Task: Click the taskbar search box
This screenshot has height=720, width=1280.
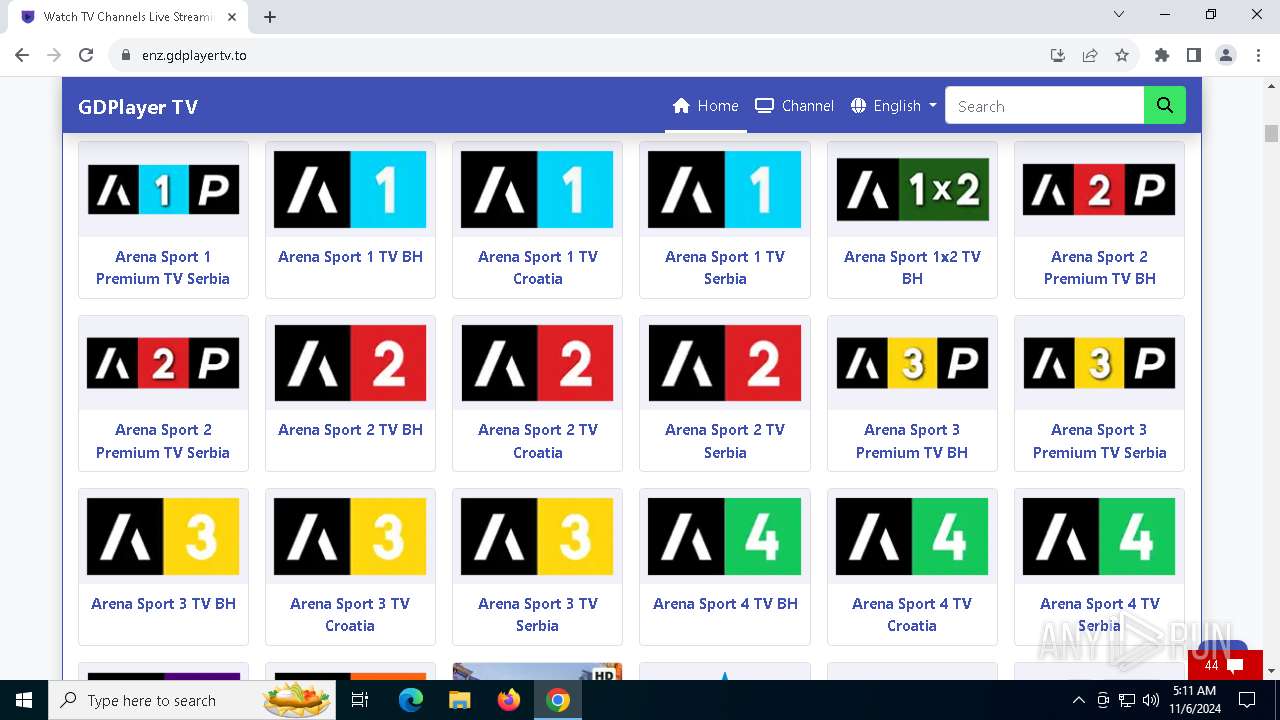Action: pos(193,700)
